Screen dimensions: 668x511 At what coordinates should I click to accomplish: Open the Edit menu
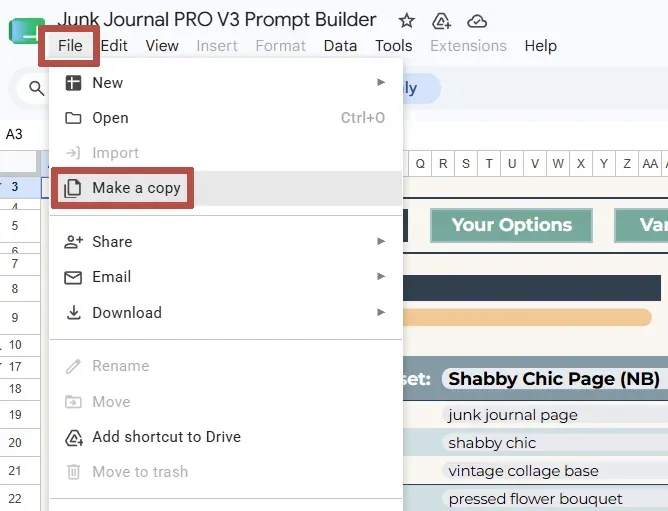click(114, 46)
